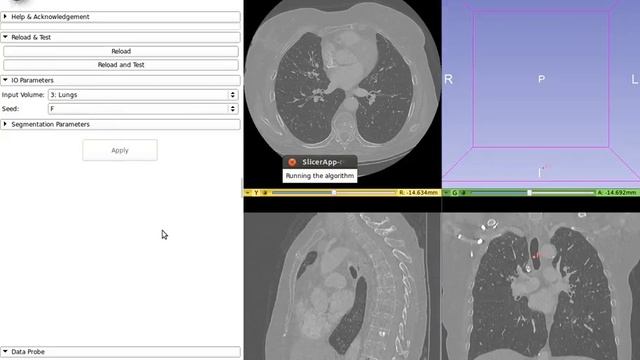Collapse the Data Probe section
Image resolution: width=640 pixels, height=360 pixels.
120,351
